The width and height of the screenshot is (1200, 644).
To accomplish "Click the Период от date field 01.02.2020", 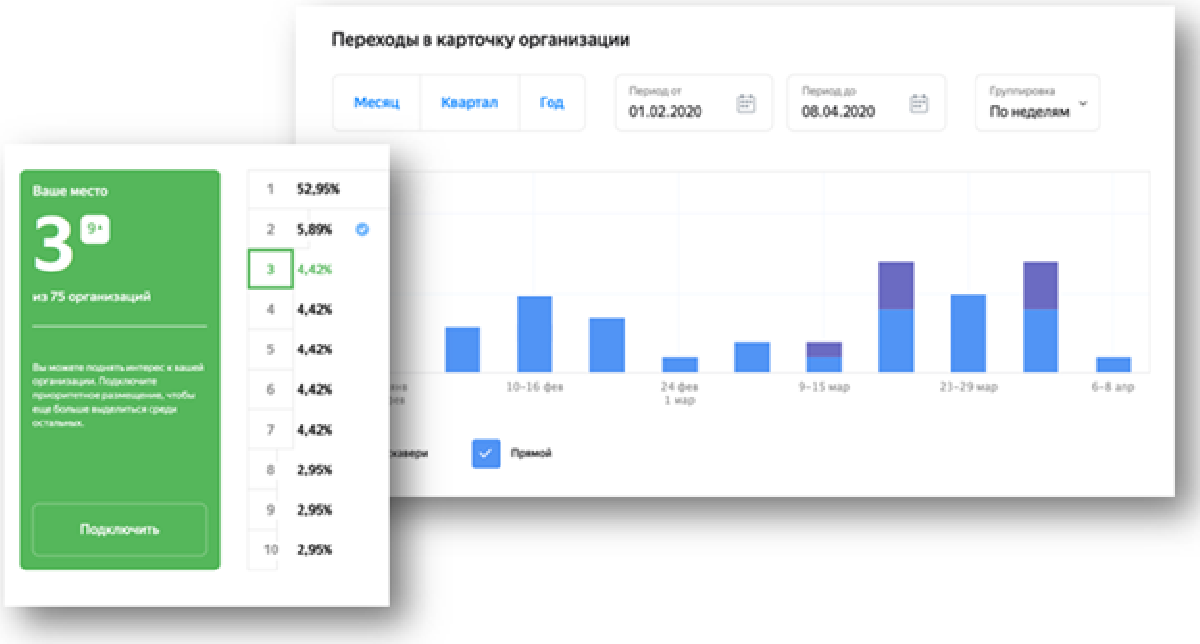I will [680, 111].
